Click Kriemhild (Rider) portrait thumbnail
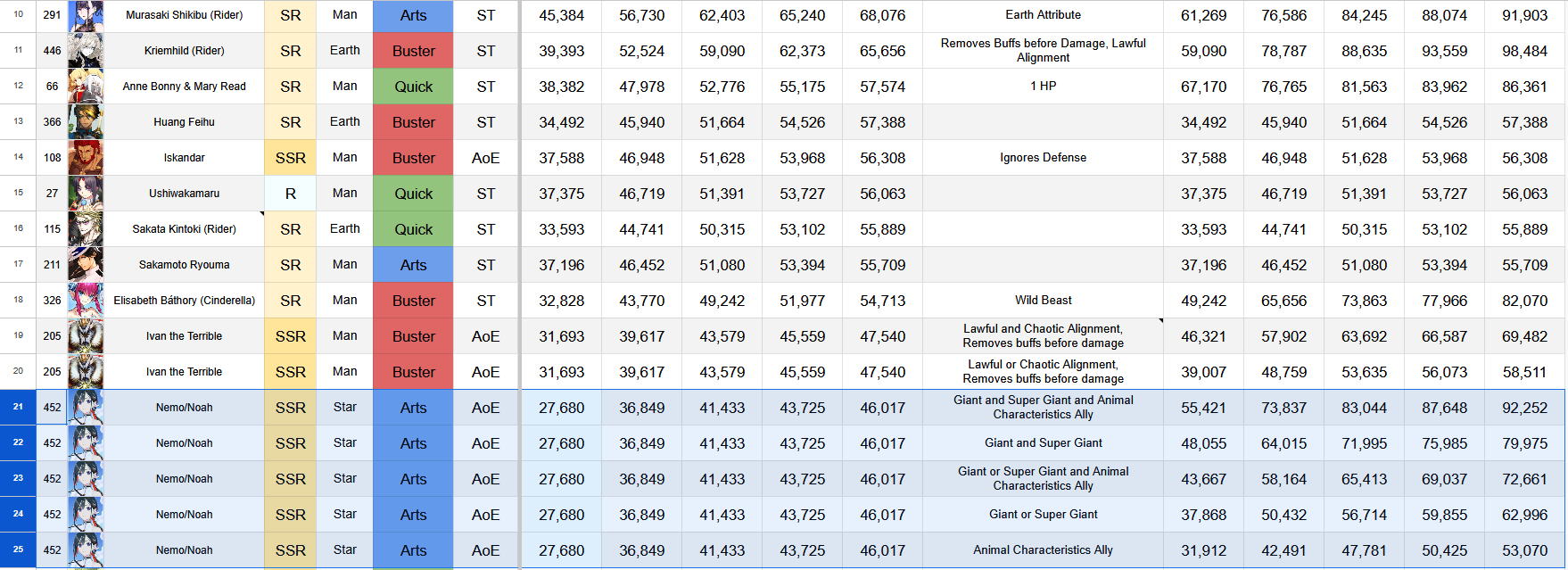Image resolution: width=1568 pixels, height=570 pixels. pos(86,51)
